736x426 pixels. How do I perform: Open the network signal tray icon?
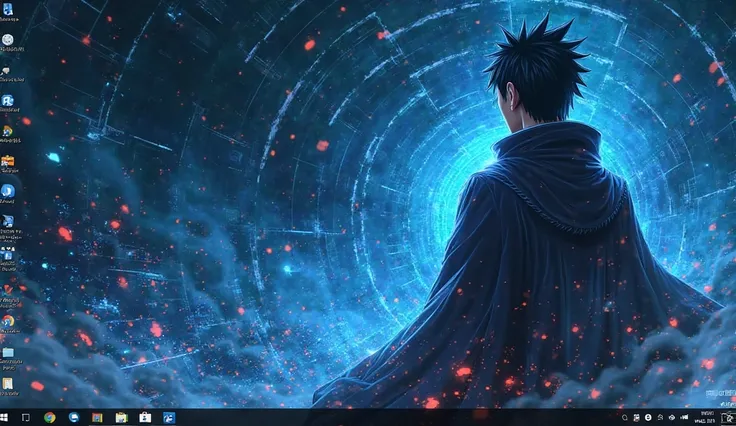[684, 417]
